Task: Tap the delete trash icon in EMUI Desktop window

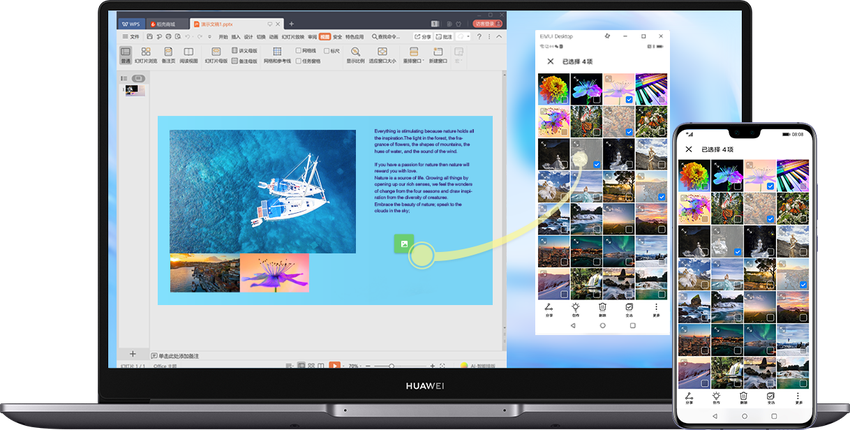Action: pos(602,309)
